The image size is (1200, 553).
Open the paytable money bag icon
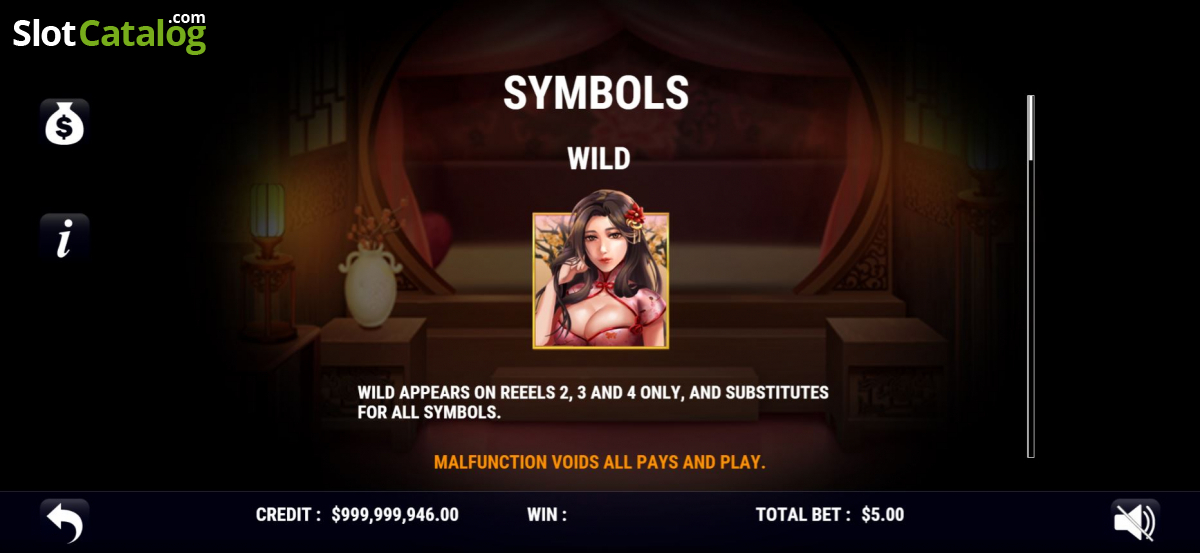[65, 123]
